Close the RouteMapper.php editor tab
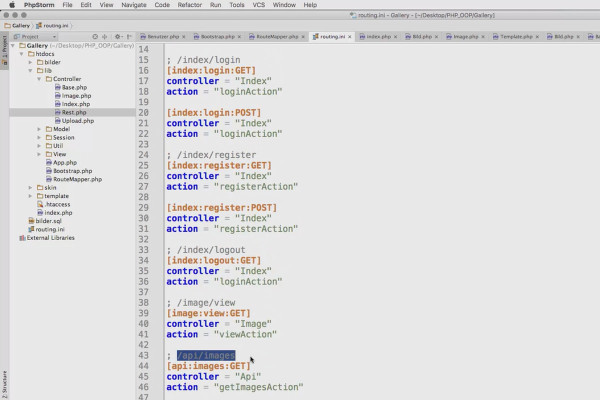Screen dimensions: 600x400 (x=303, y=37)
